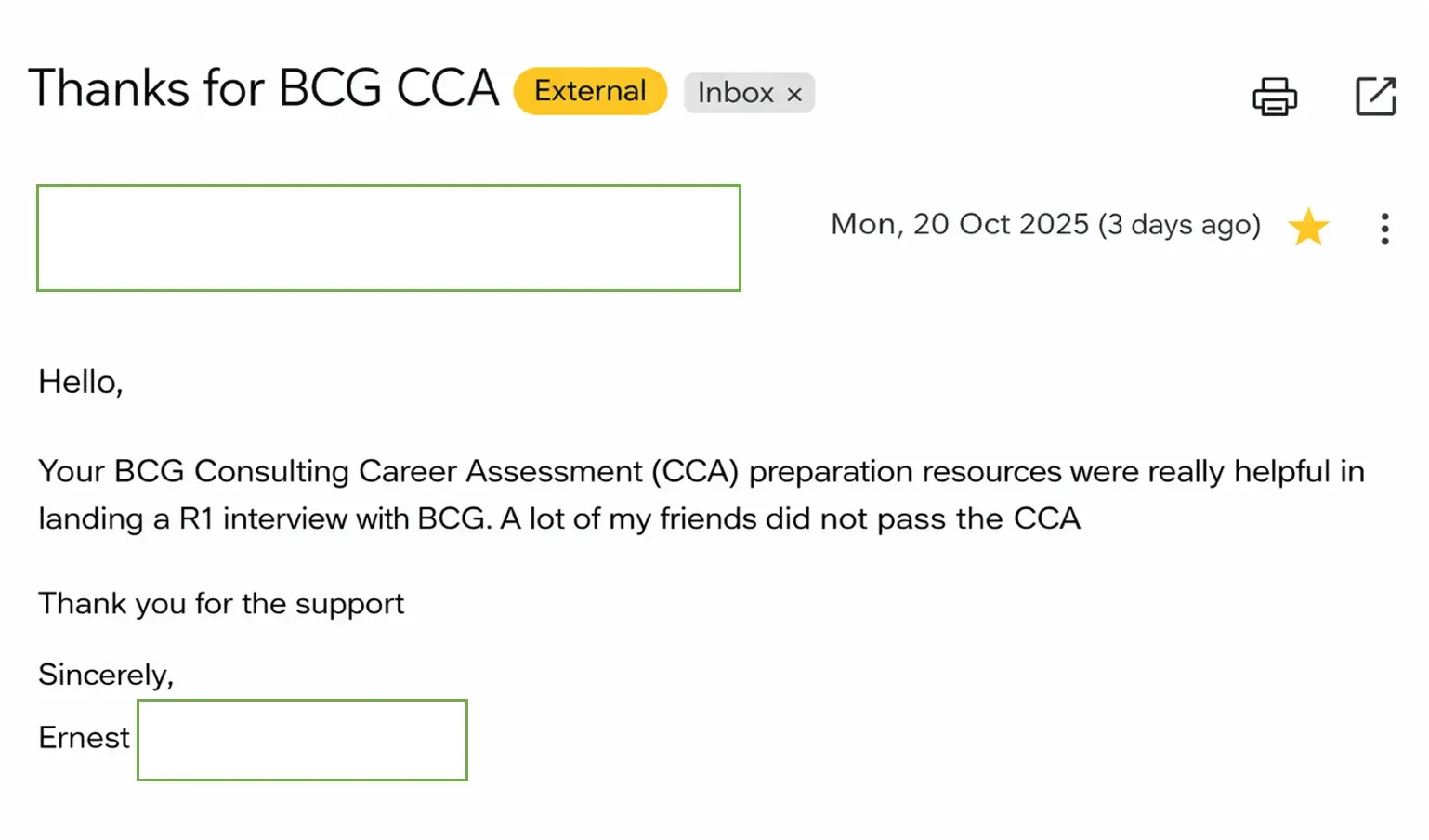Click the name Ernest in the signature
This screenshot has height=840, width=1429.
(x=84, y=738)
